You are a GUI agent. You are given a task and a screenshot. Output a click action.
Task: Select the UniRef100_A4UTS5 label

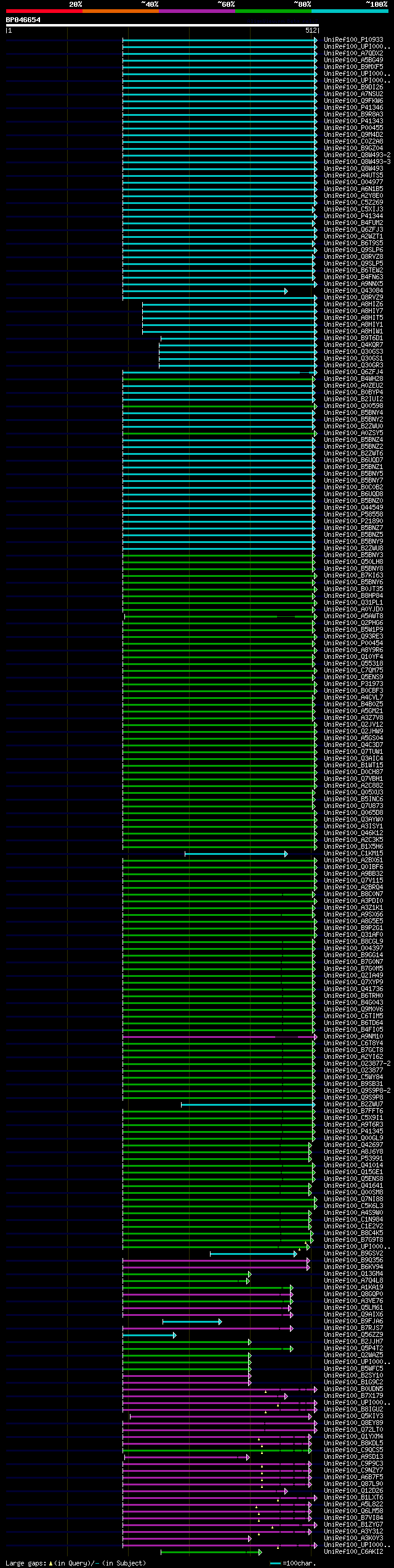pos(353,176)
